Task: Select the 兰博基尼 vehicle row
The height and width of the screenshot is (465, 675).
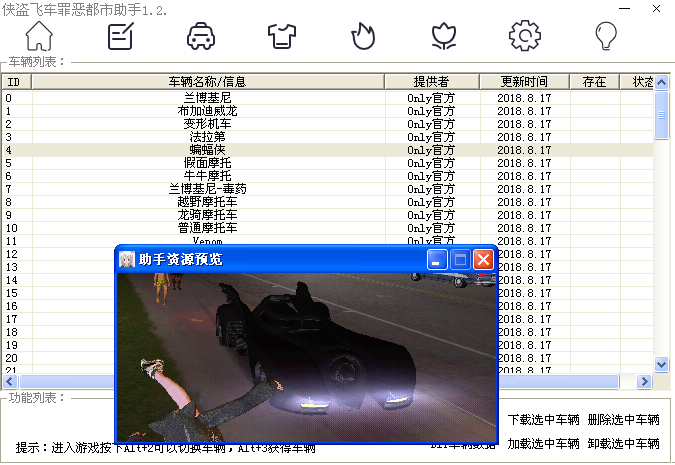Action: [328, 98]
